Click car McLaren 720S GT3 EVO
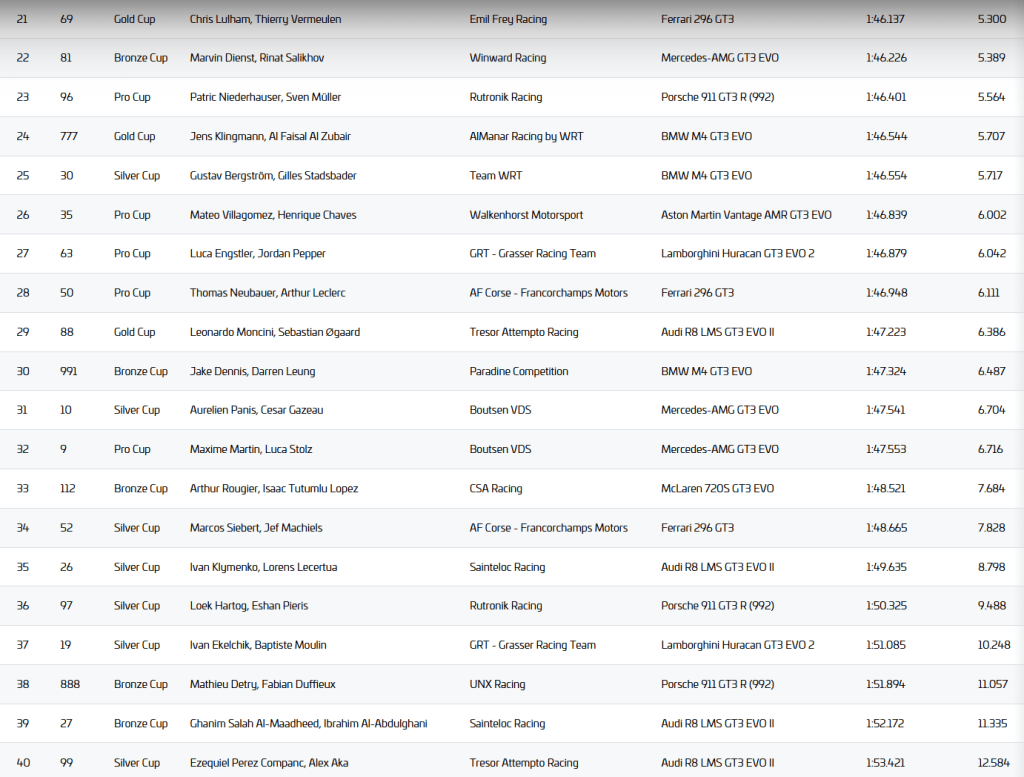1024x777 pixels. 717,488
